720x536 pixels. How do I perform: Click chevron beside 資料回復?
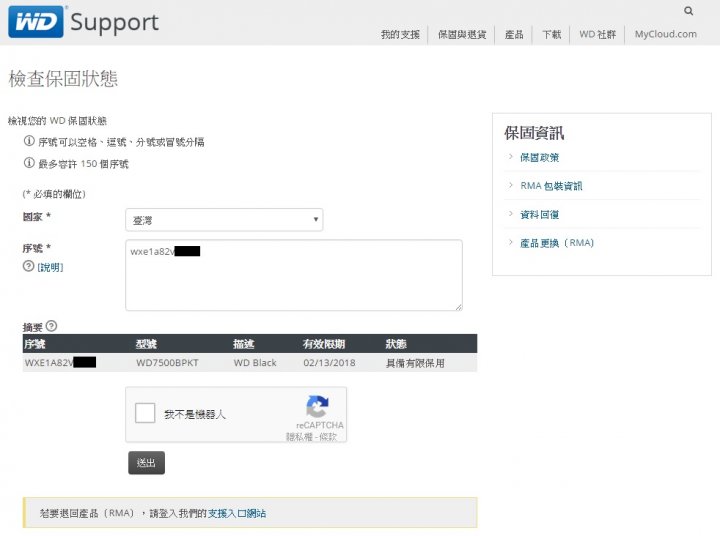point(511,214)
